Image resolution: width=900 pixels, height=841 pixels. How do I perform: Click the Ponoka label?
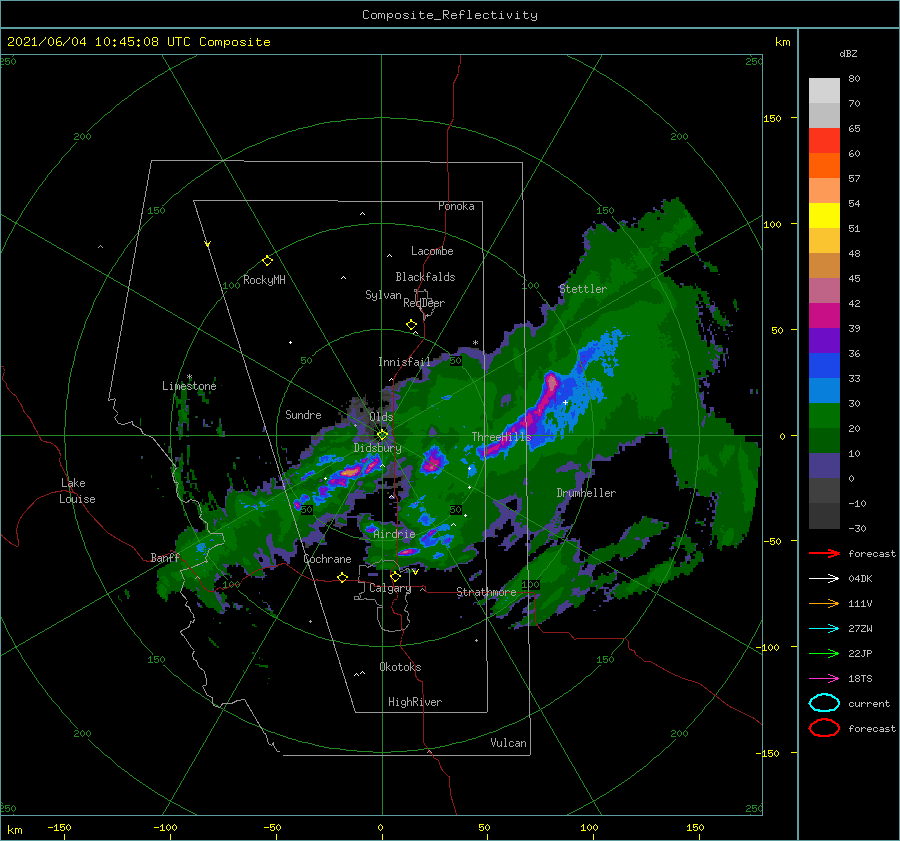point(456,206)
